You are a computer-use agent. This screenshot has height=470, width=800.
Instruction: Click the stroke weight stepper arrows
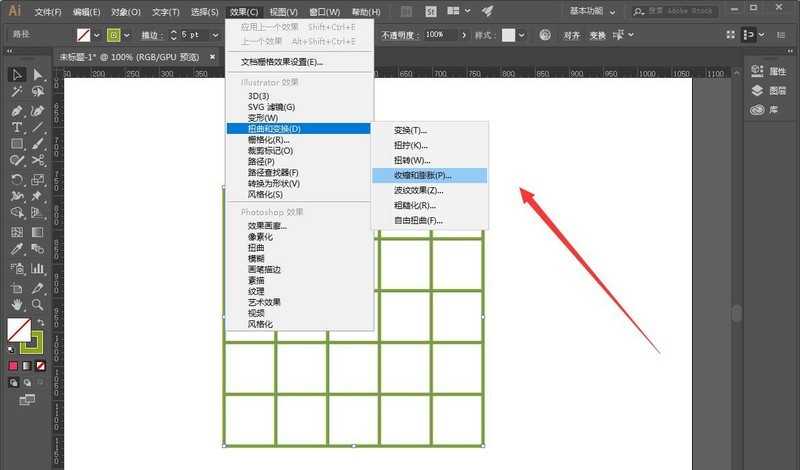[173, 35]
